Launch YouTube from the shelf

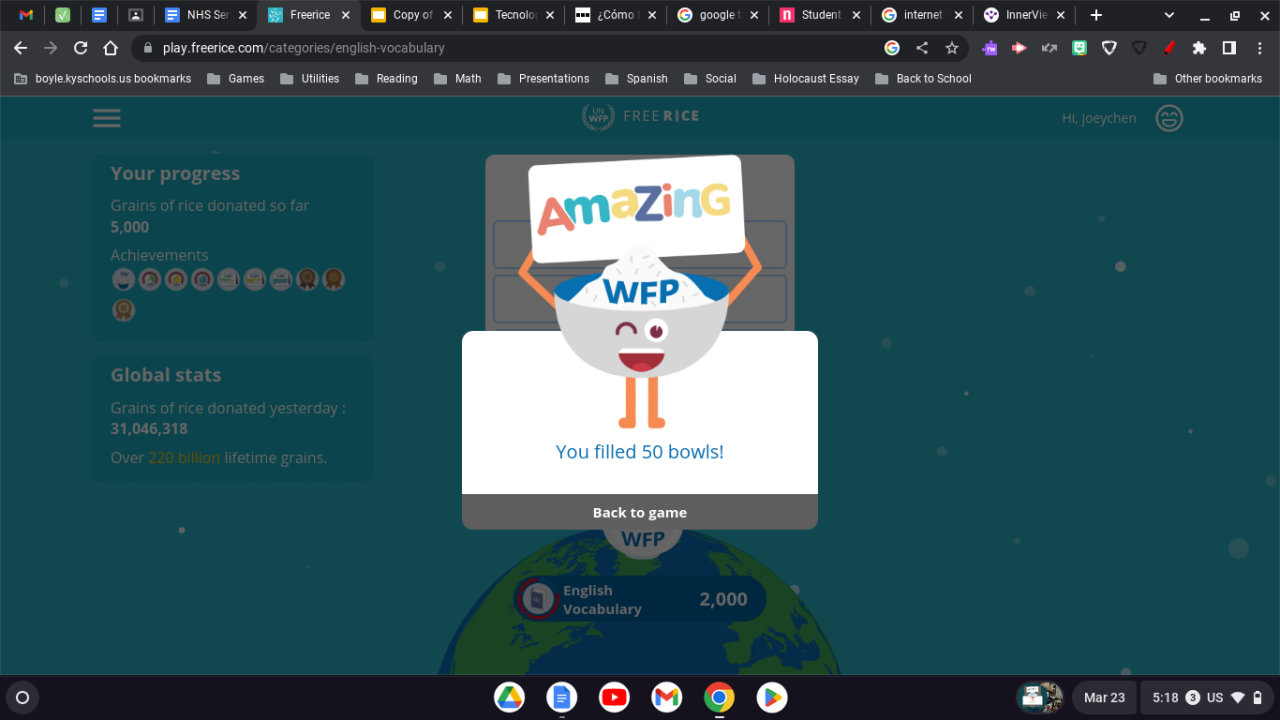tap(614, 698)
